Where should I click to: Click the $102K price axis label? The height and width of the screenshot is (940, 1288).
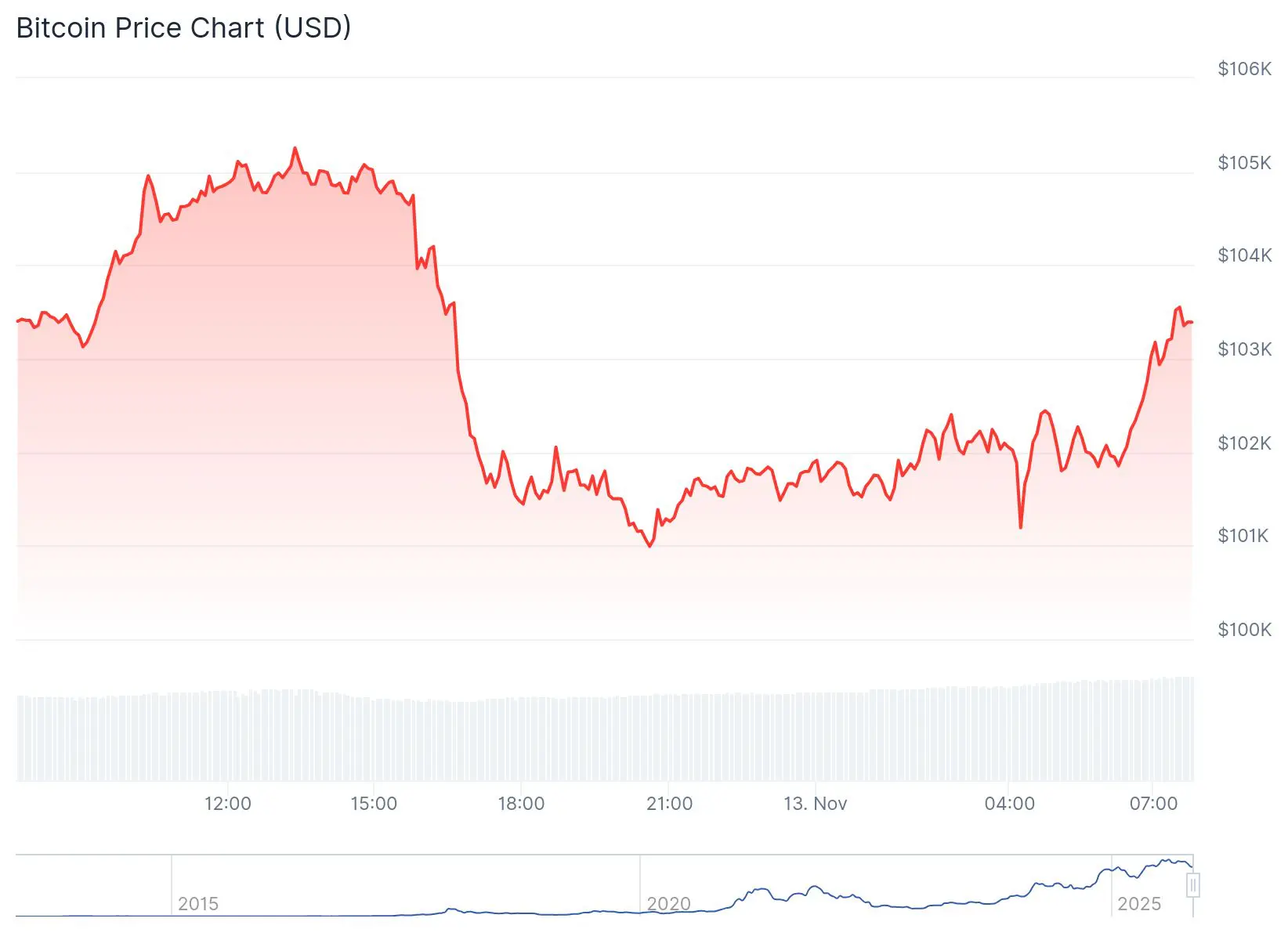(x=1243, y=443)
